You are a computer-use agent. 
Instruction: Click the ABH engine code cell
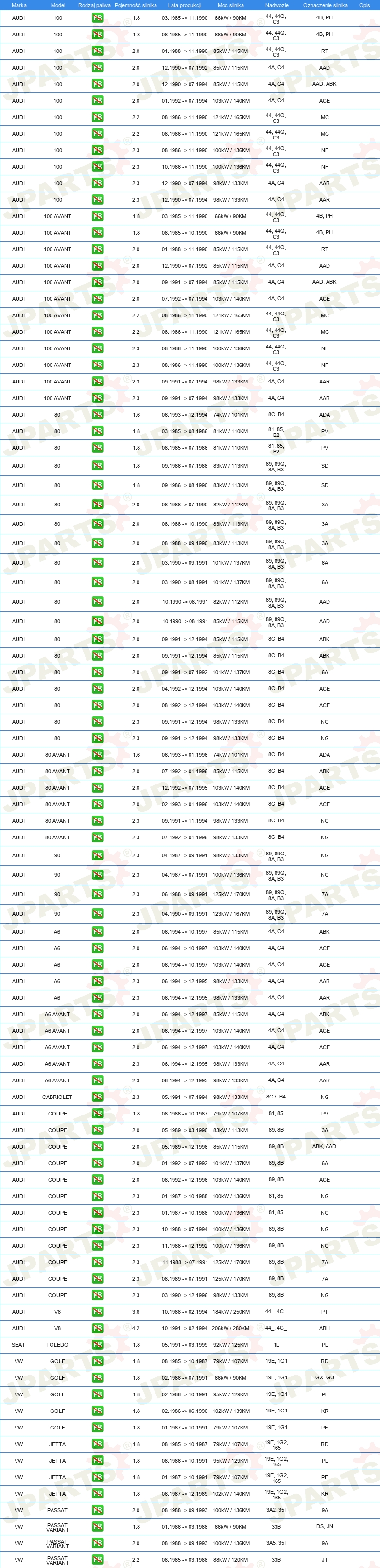[x=325, y=1328]
